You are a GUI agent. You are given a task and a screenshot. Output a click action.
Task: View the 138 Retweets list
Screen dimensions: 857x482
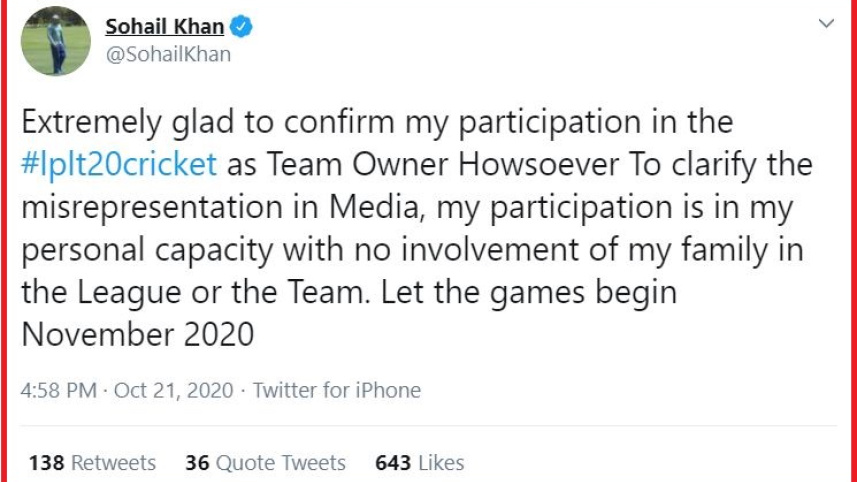pyautogui.click(x=92, y=463)
